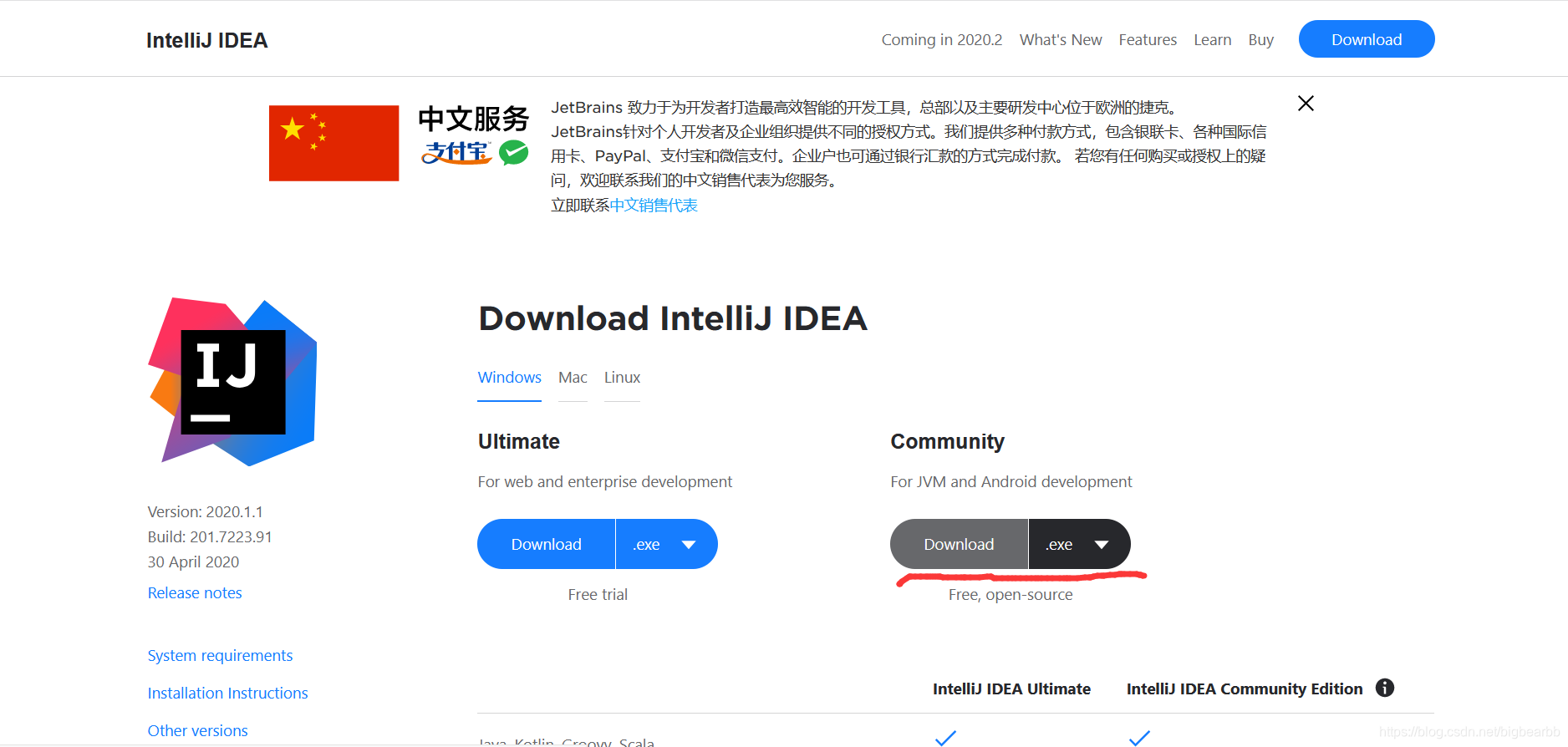Switch to the Windows tab
The height and width of the screenshot is (747, 1568).
[x=509, y=378]
